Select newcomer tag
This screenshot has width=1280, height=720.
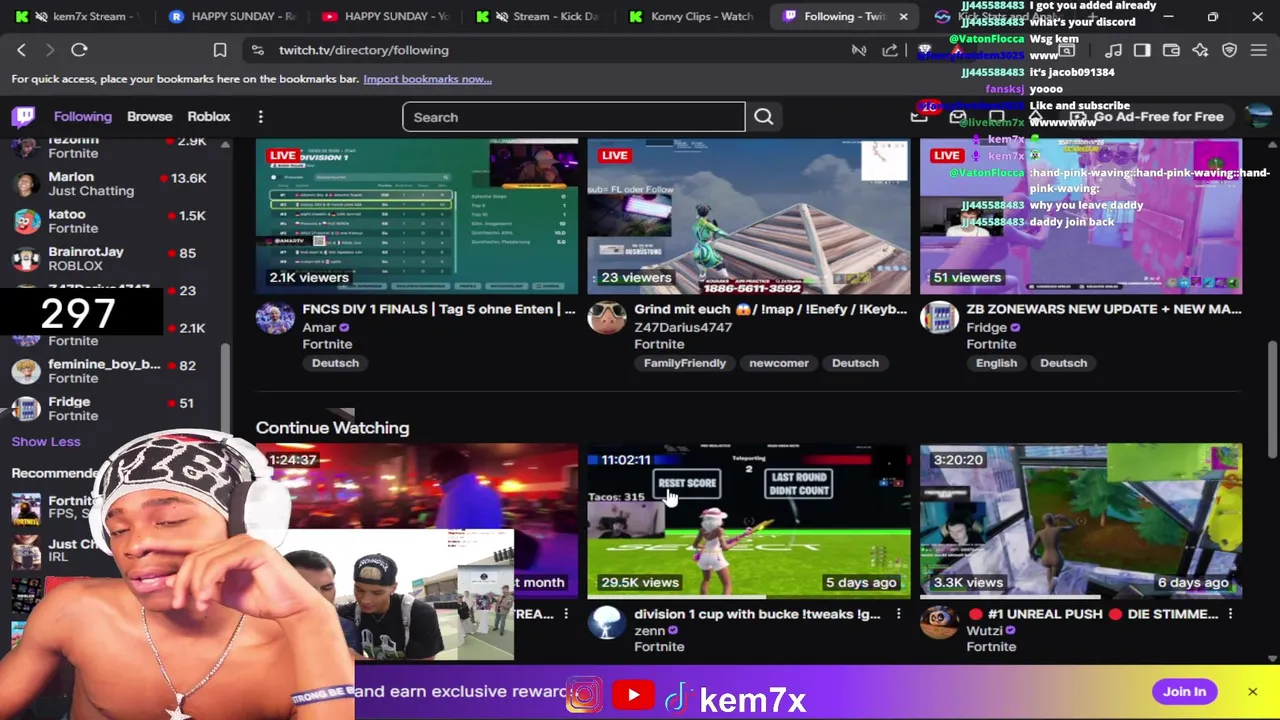point(779,363)
